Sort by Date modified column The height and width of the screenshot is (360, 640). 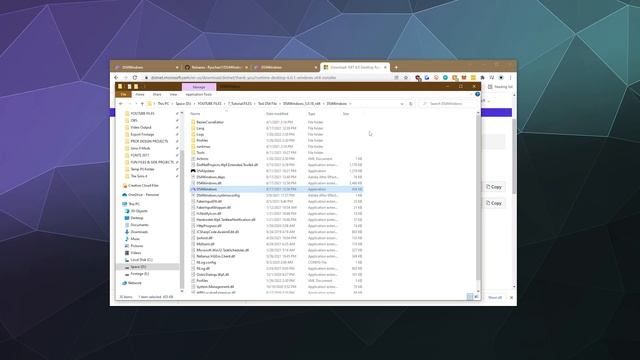[x=277, y=114]
